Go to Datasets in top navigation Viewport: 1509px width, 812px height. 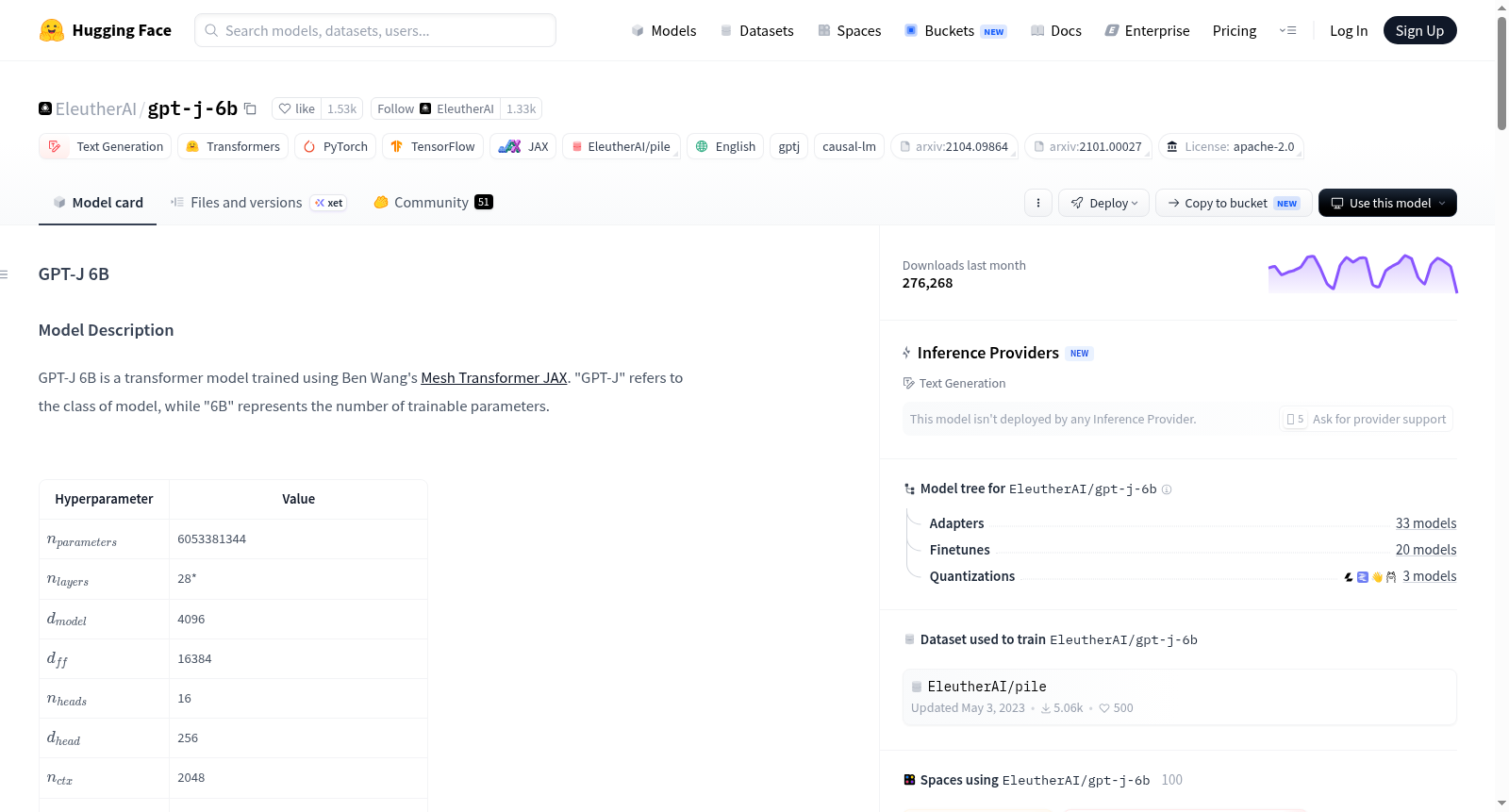756,30
